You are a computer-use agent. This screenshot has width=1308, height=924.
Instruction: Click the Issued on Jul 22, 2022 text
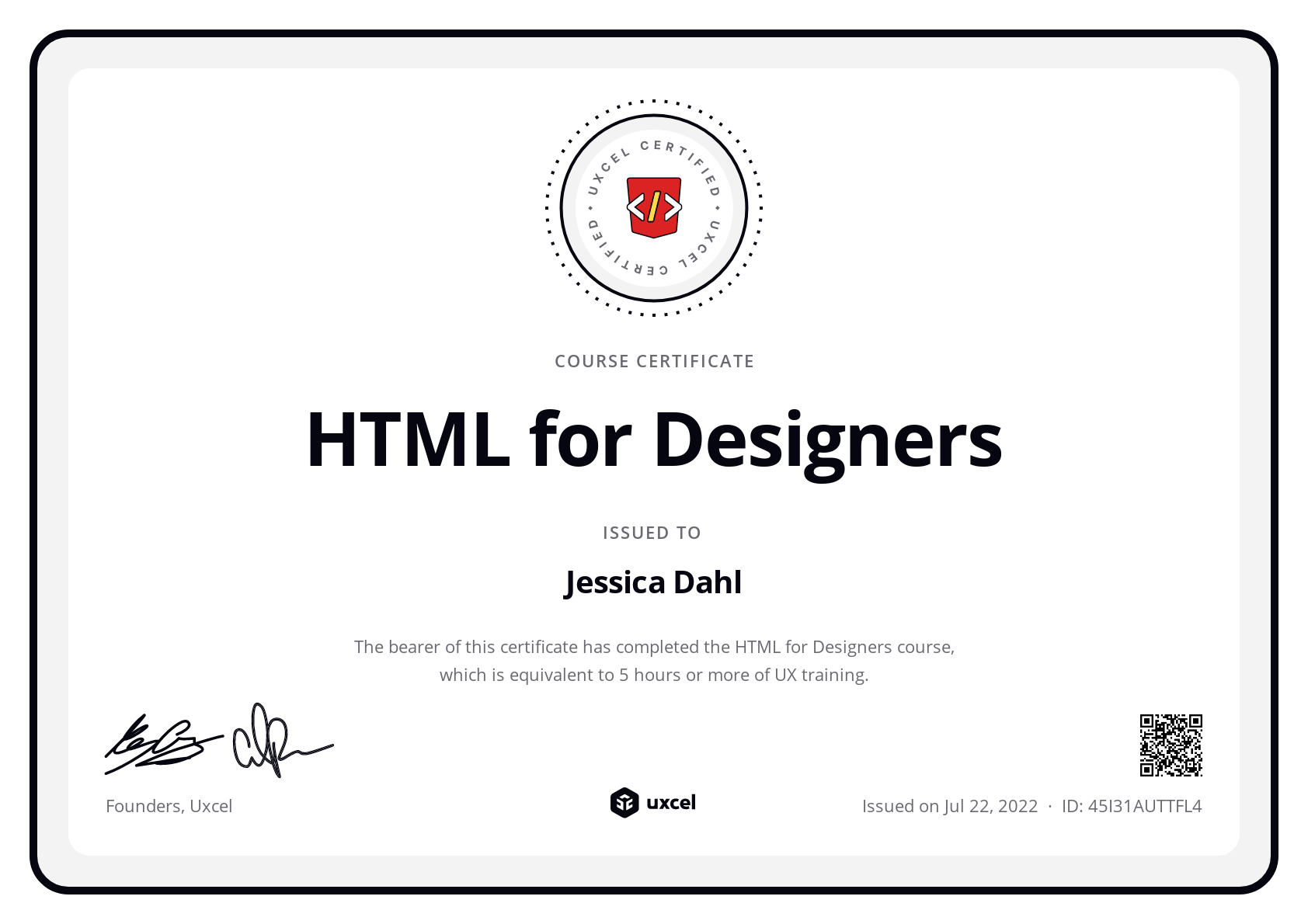949,806
